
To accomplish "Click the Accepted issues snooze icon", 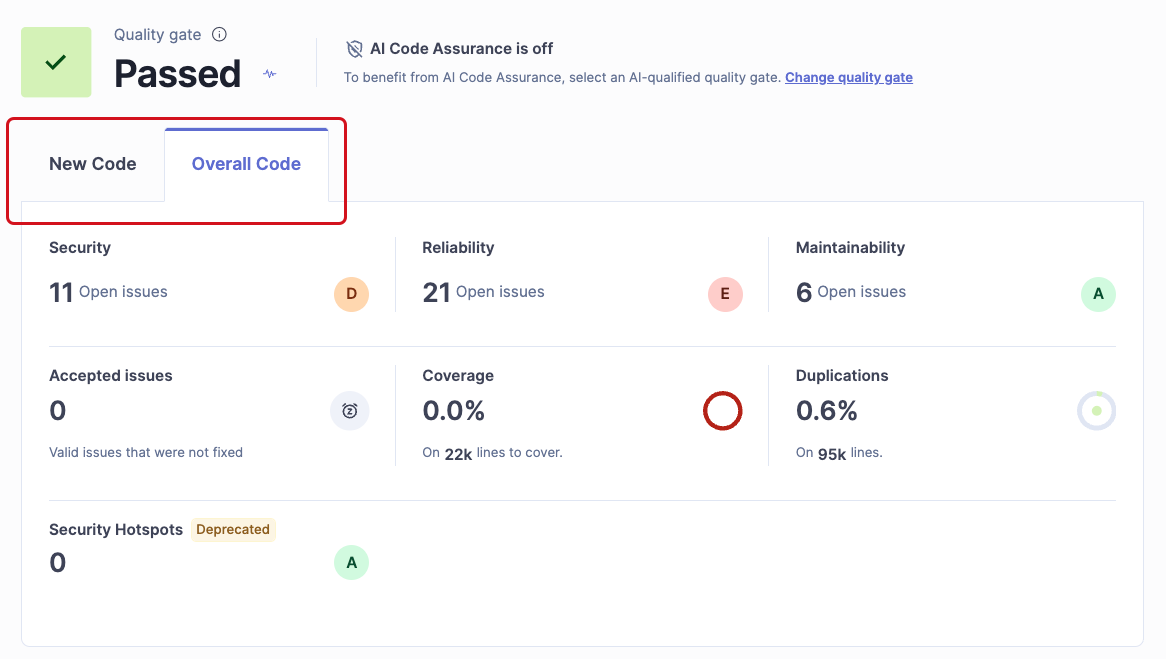I will 350,411.
